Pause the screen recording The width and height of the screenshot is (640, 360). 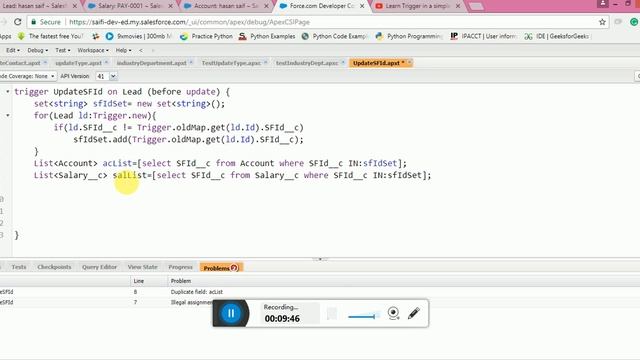(x=231, y=313)
